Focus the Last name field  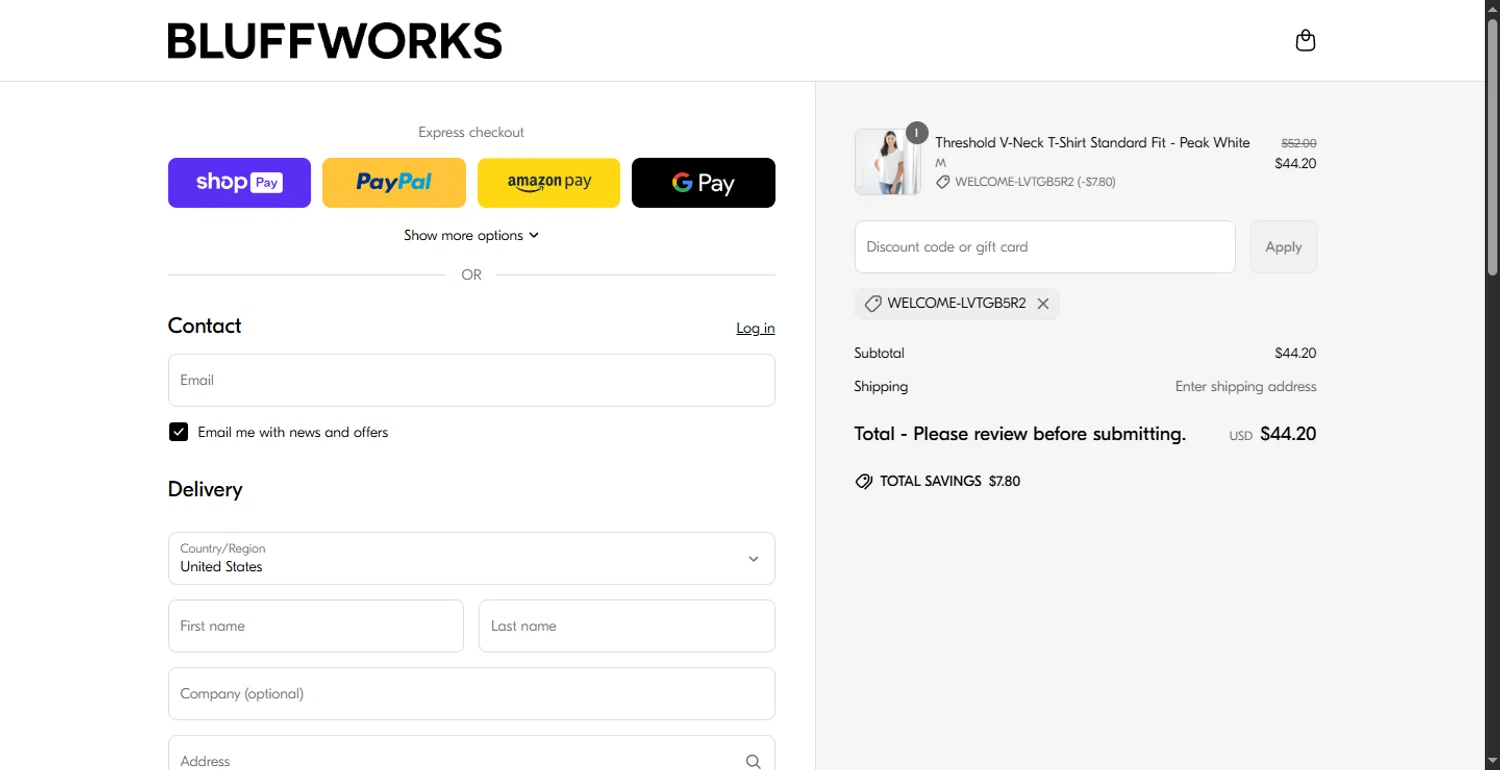pos(627,626)
